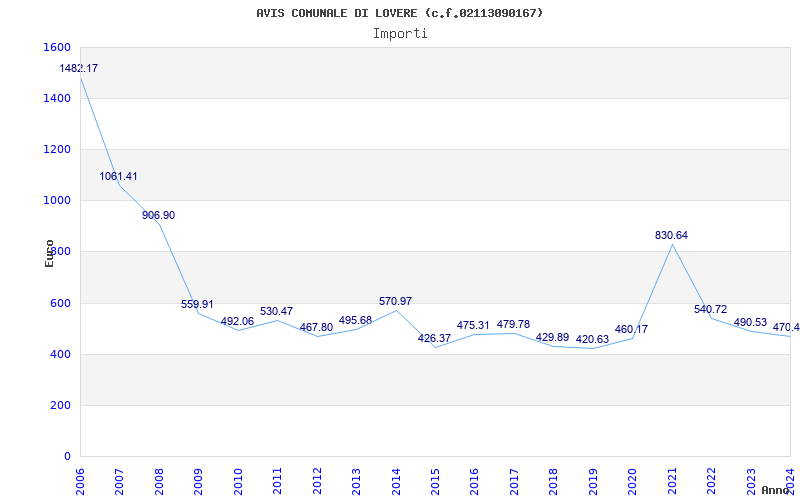Screen dimensions: 800x500
Task: Click the 2011 x-axis year label
Action: (x=277, y=480)
